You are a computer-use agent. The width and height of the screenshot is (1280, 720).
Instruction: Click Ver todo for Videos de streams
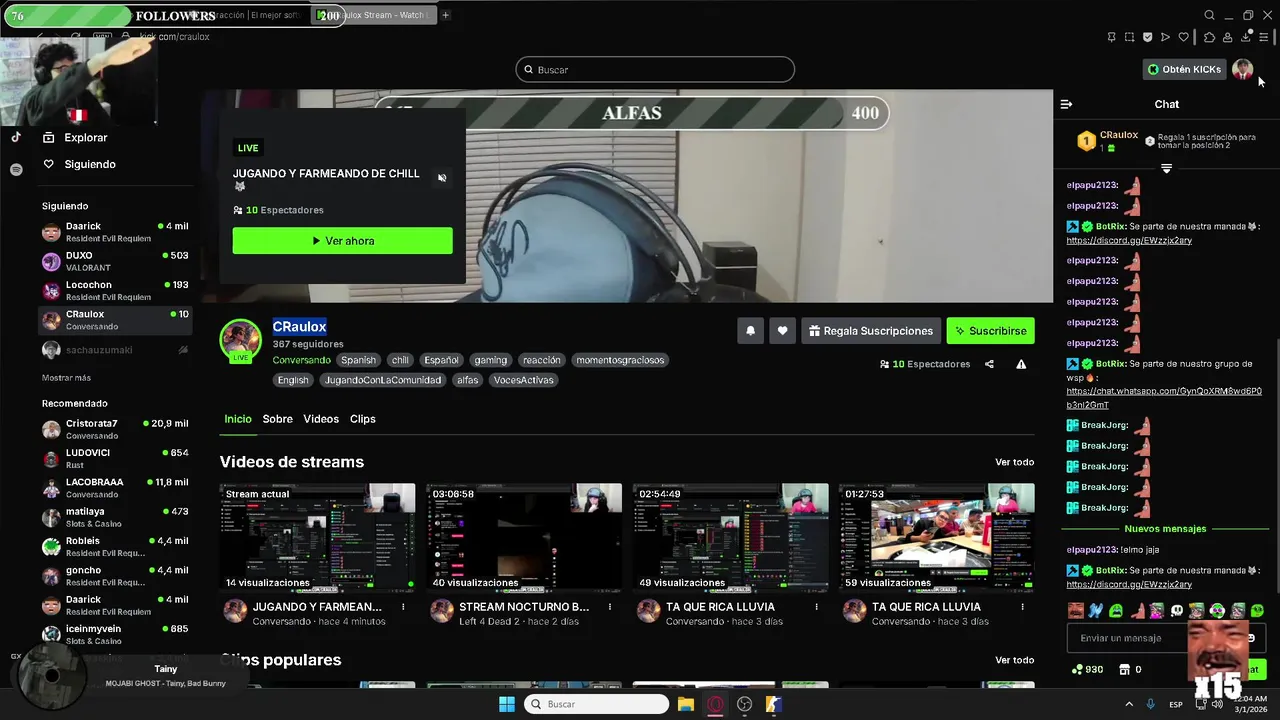(1014, 462)
